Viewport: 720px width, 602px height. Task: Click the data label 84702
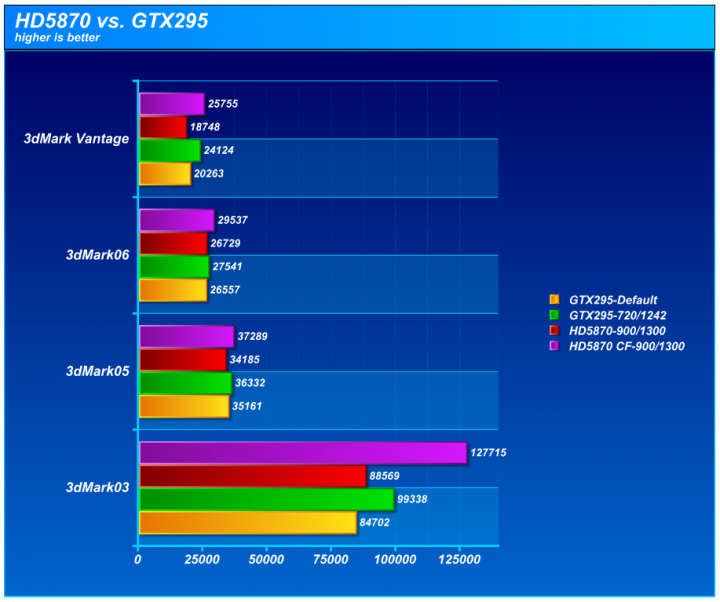coord(374,523)
